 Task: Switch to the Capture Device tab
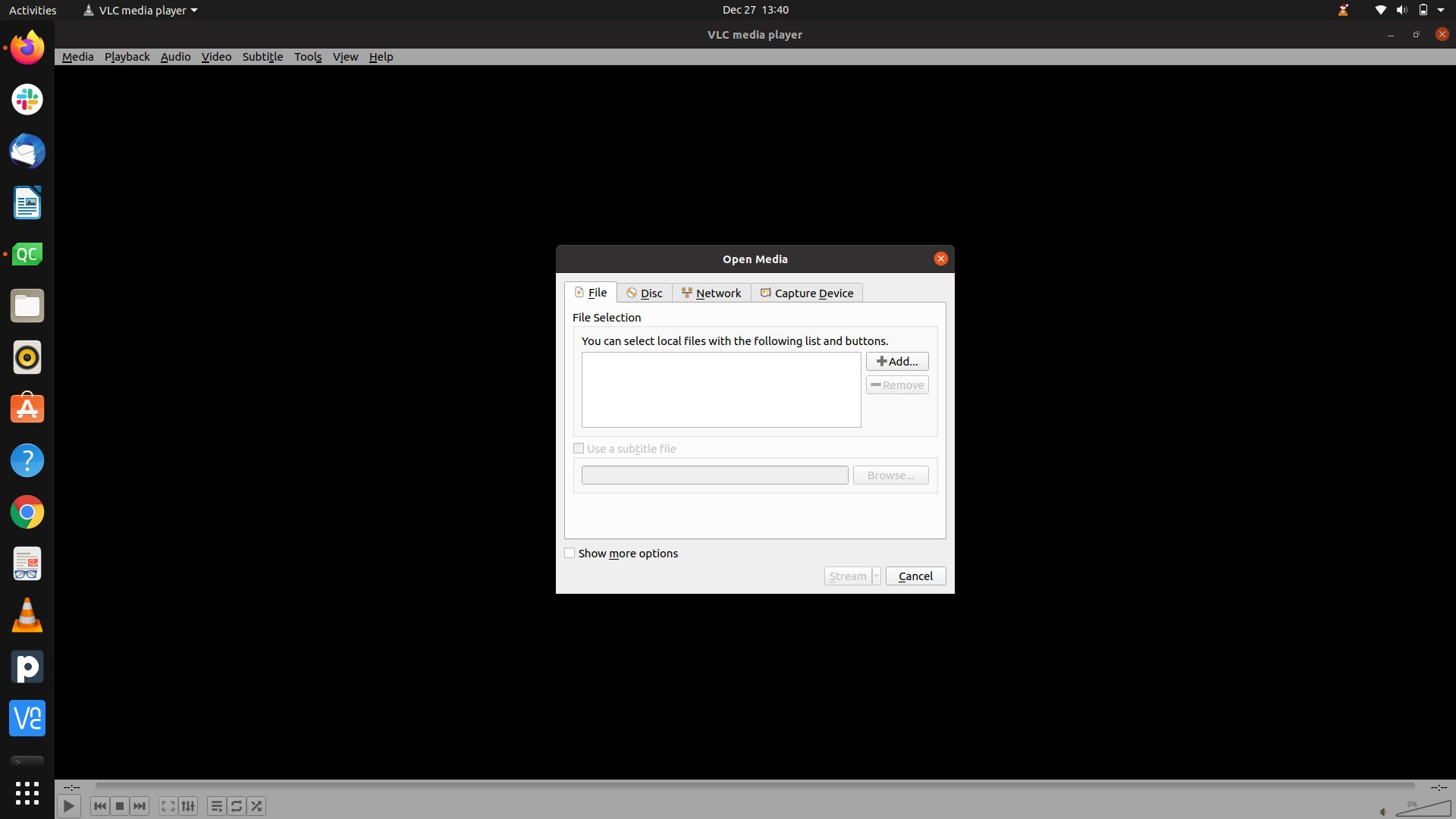coord(807,293)
